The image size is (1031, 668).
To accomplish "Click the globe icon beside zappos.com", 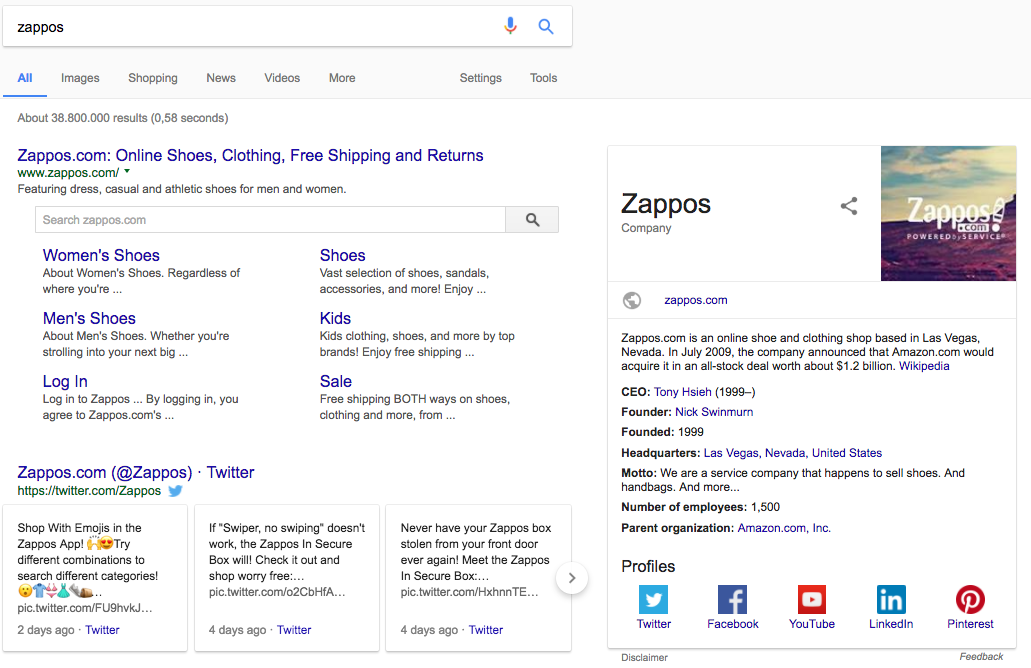I will 632,300.
